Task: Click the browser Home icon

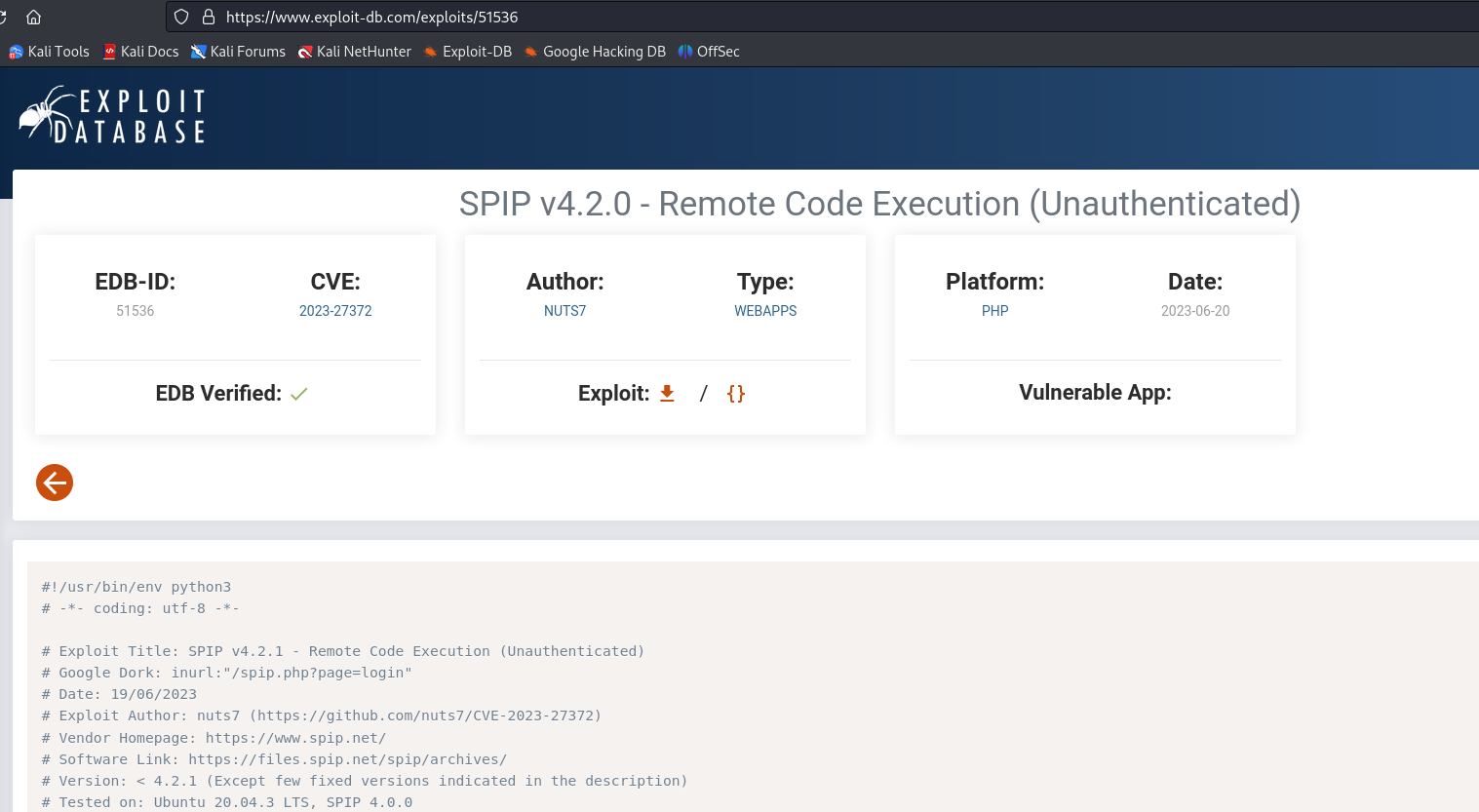Action: click(33, 17)
